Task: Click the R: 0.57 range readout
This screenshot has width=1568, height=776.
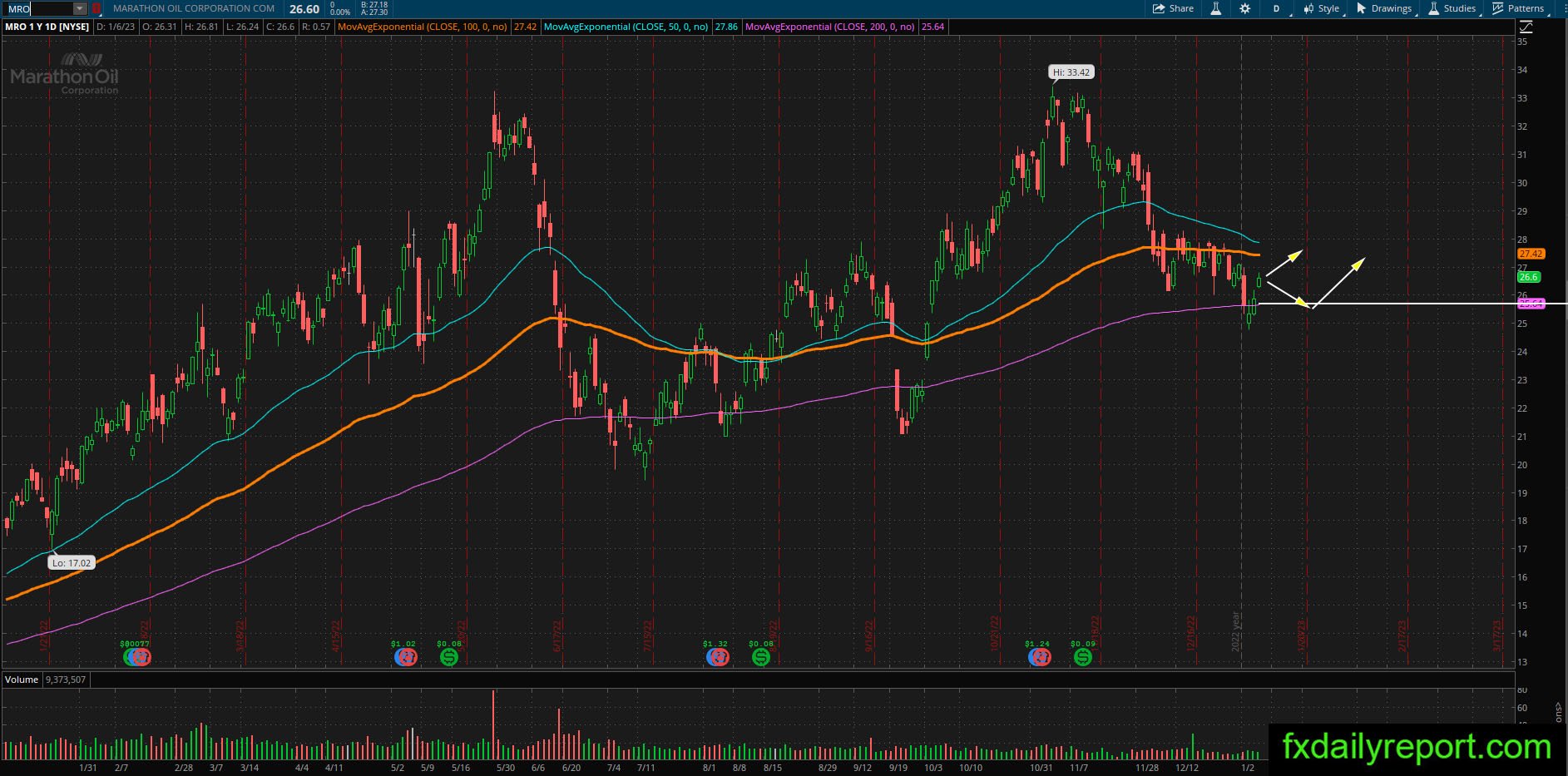Action: [316, 27]
